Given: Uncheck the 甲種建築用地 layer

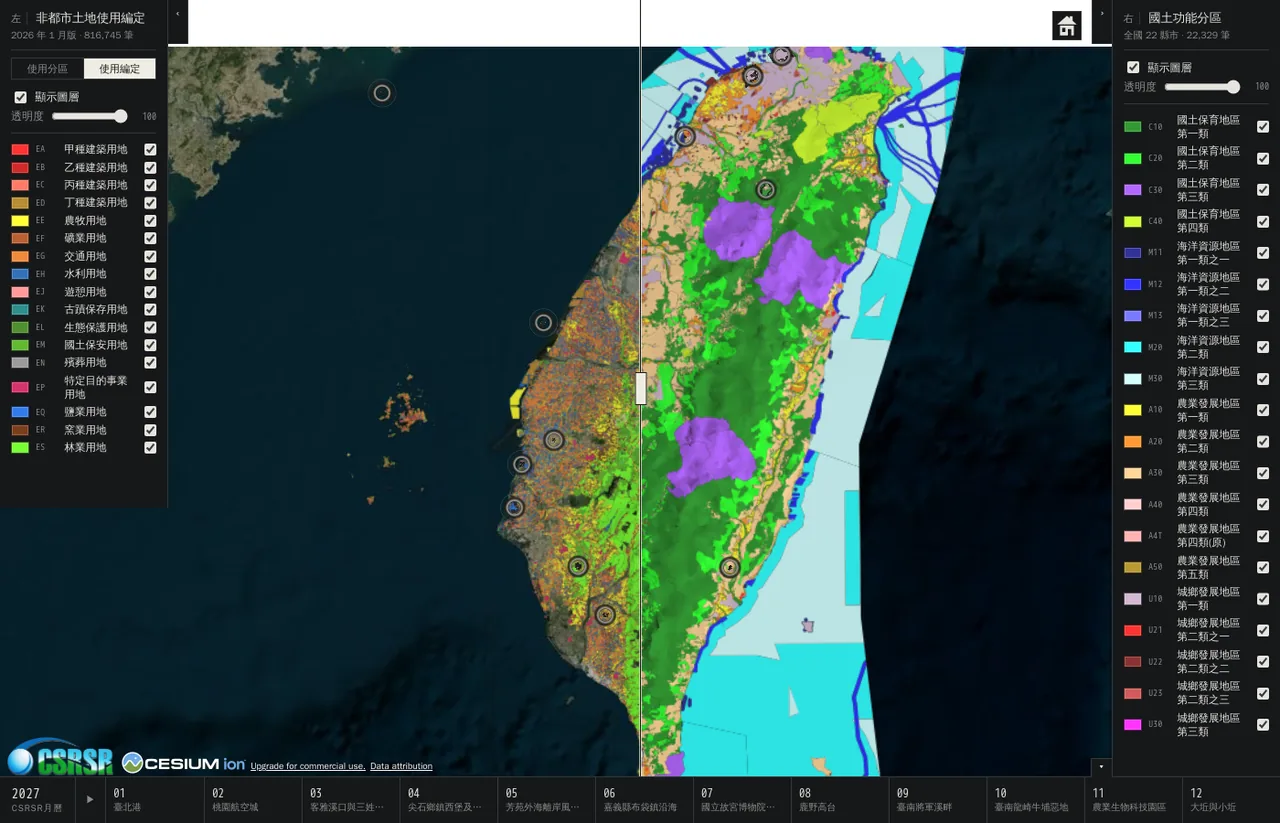Looking at the screenshot, I should [x=150, y=149].
